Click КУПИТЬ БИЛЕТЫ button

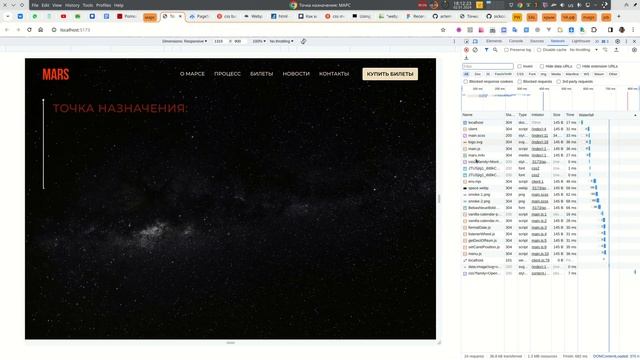point(390,74)
